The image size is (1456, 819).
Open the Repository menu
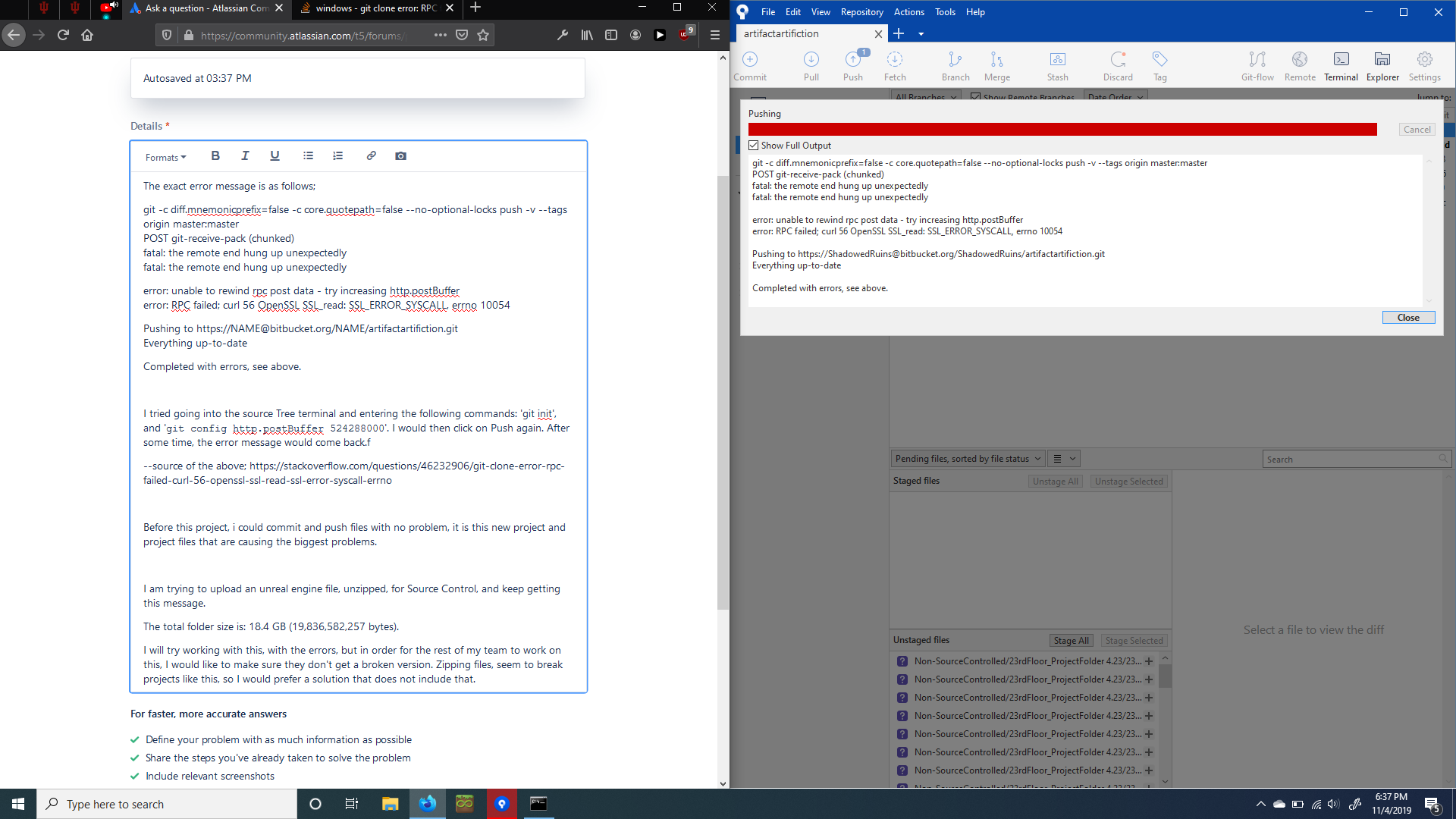point(861,11)
